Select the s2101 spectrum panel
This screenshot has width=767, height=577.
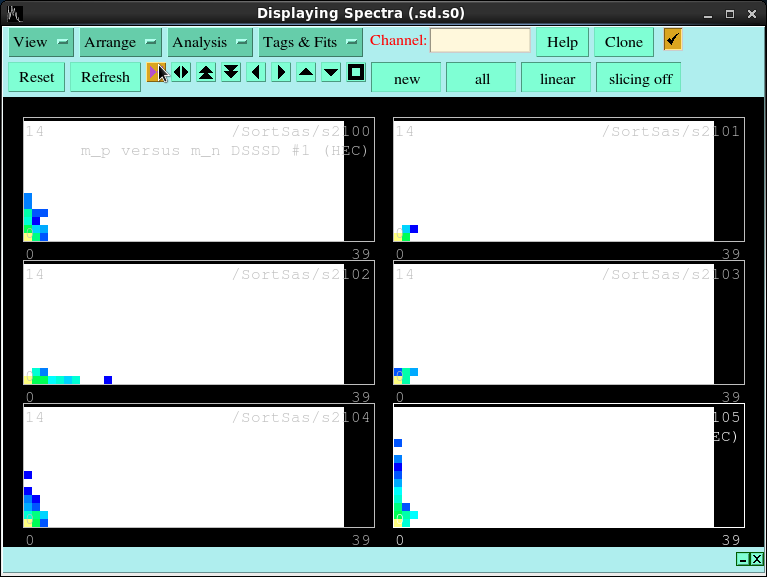tap(569, 179)
